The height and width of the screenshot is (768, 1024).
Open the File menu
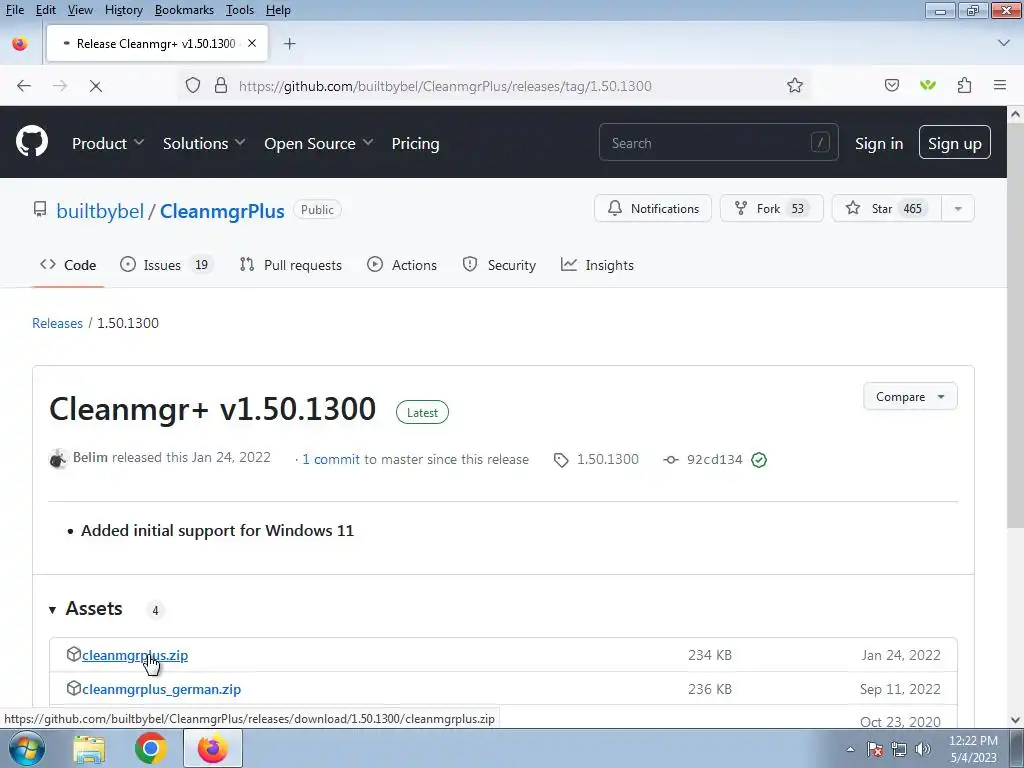pos(14,10)
